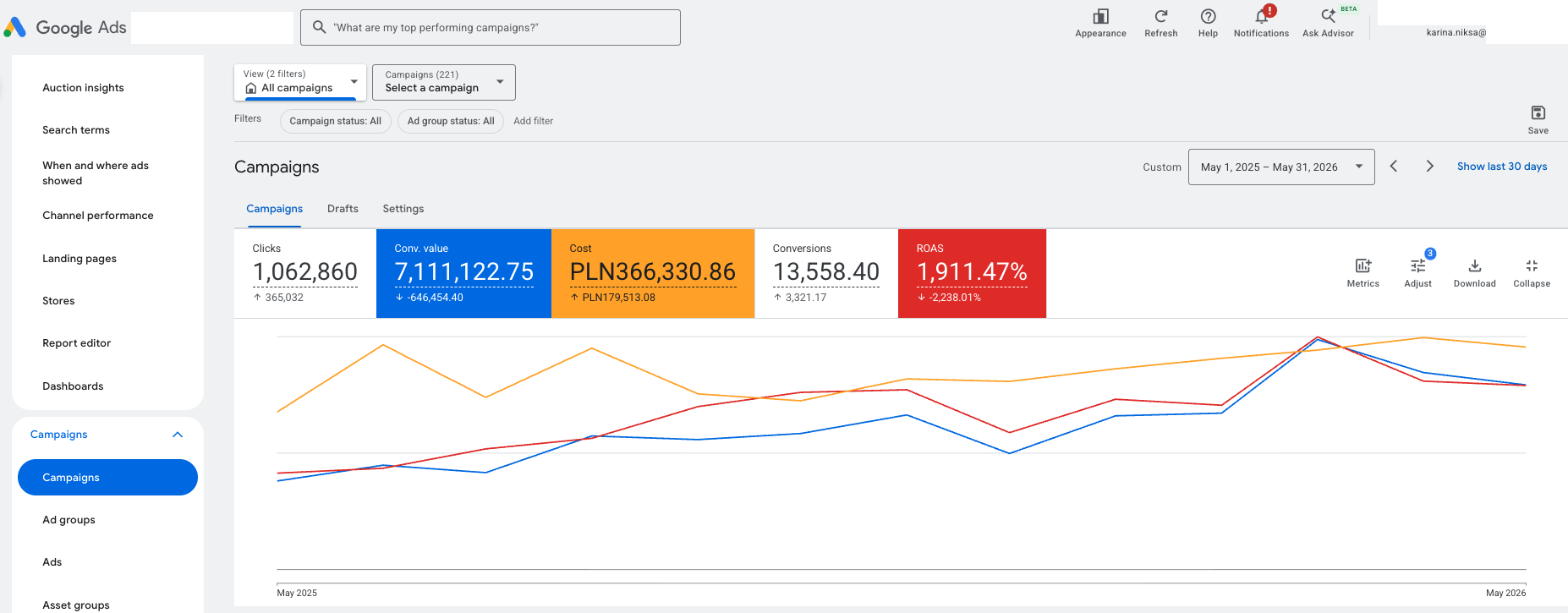1568x613 pixels.
Task: Open the Adjust chart settings
Action: click(x=1418, y=273)
